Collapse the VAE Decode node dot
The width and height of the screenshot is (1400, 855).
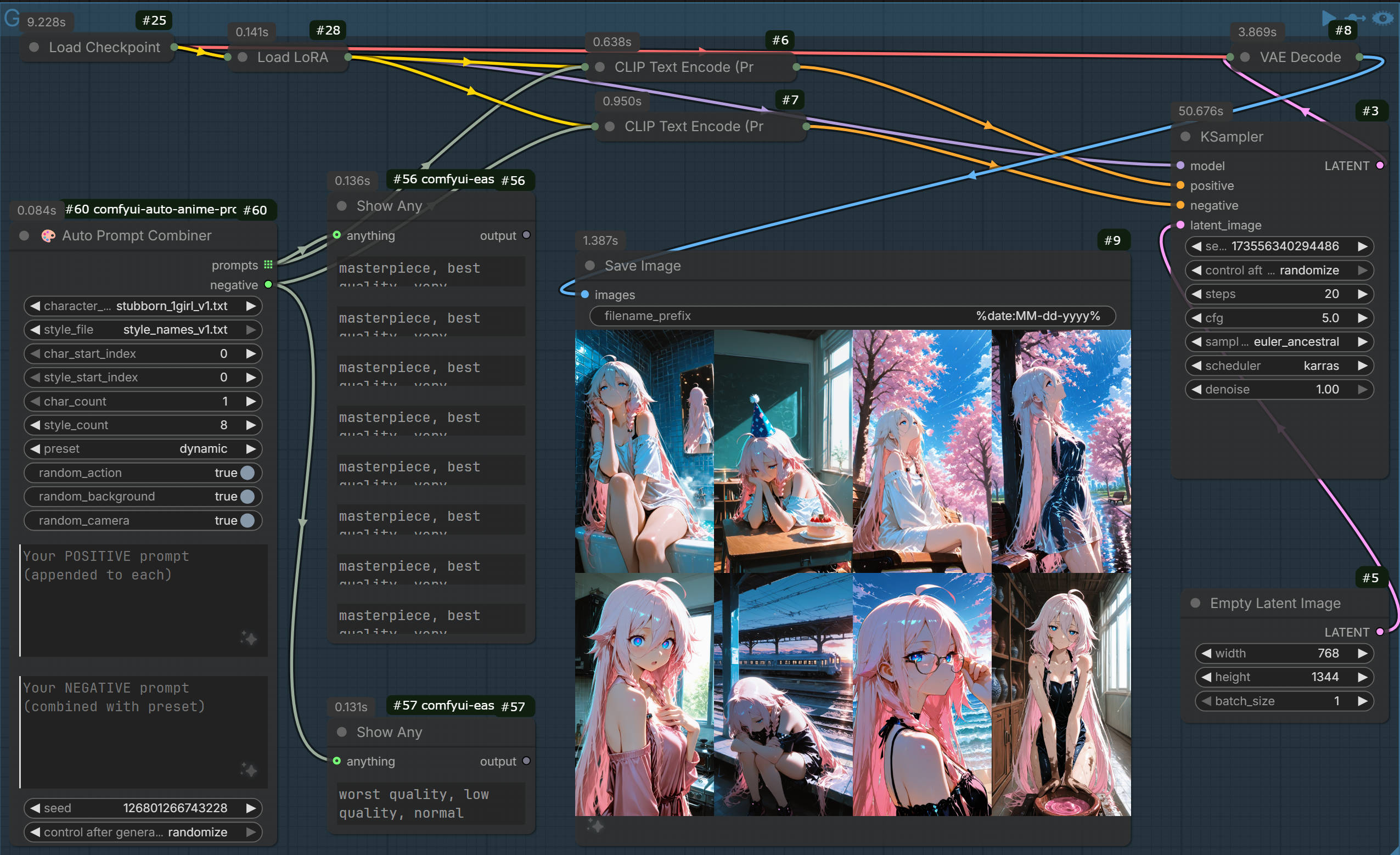coord(1245,57)
